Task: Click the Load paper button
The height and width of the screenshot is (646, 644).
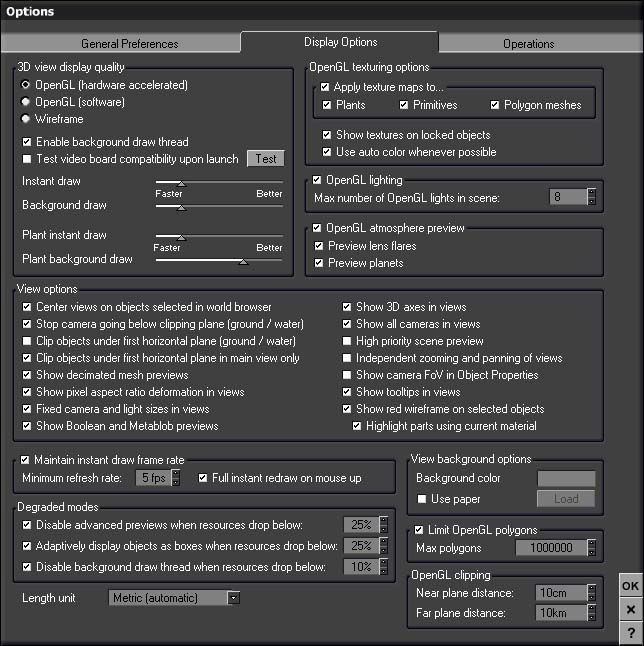Action: [566, 499]
